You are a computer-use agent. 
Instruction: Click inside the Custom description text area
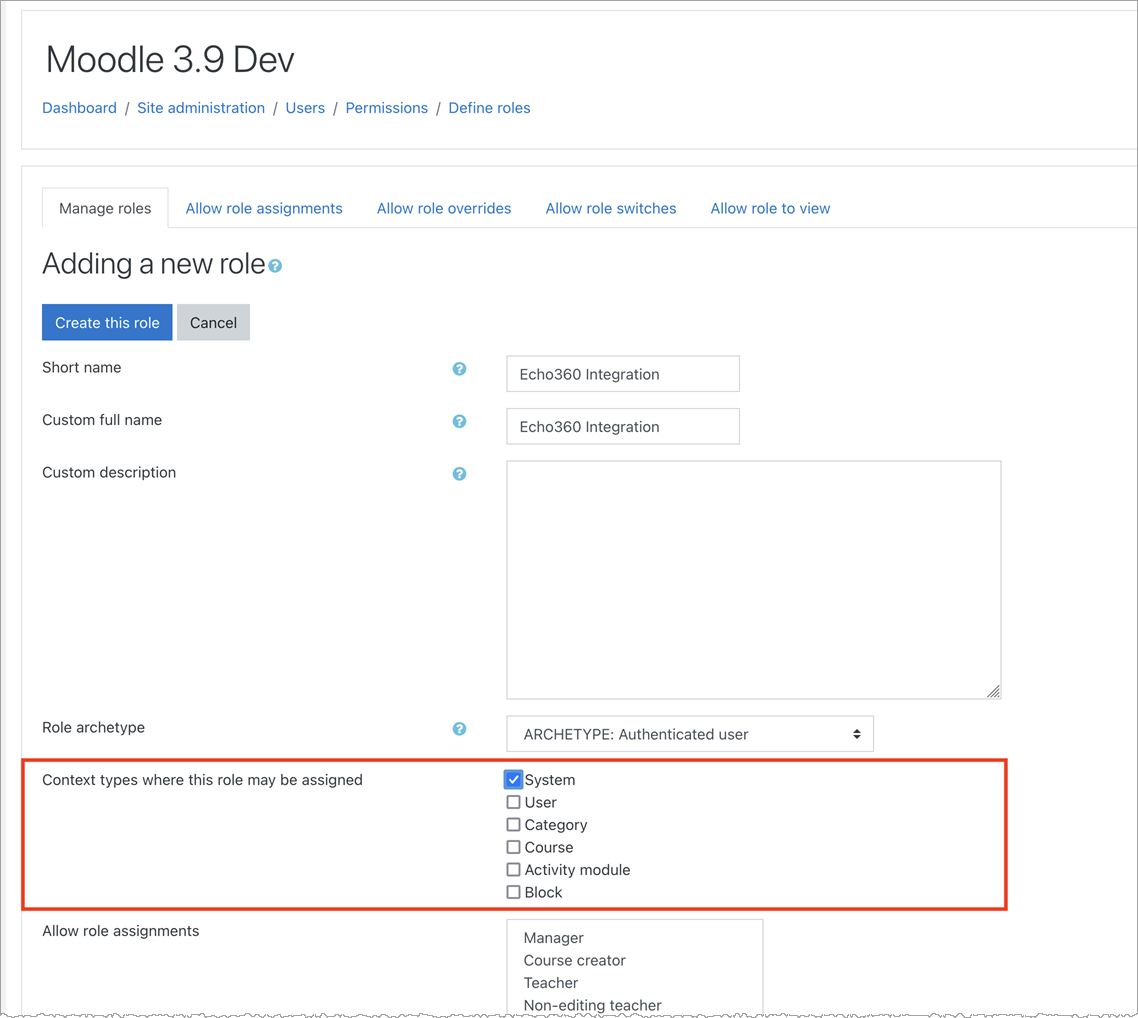tap(753, 580)
